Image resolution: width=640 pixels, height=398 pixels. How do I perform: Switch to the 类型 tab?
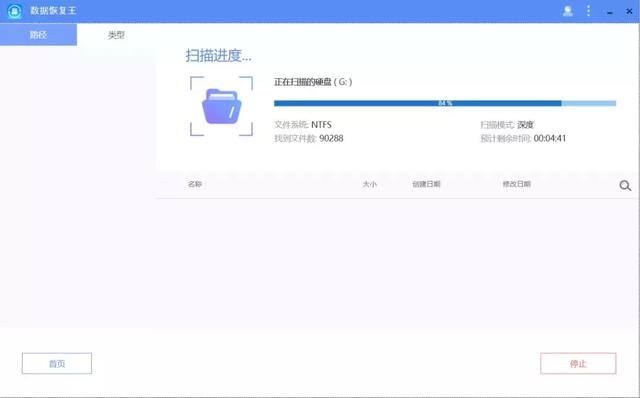coord(116,35)
